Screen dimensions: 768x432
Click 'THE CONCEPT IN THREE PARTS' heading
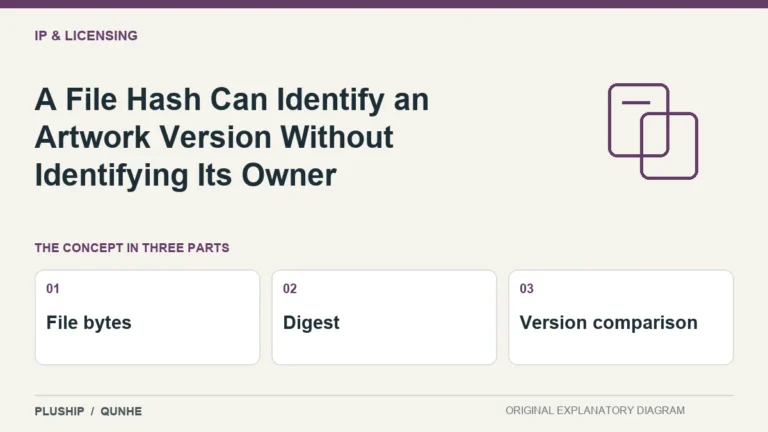(x=132, y=248)
